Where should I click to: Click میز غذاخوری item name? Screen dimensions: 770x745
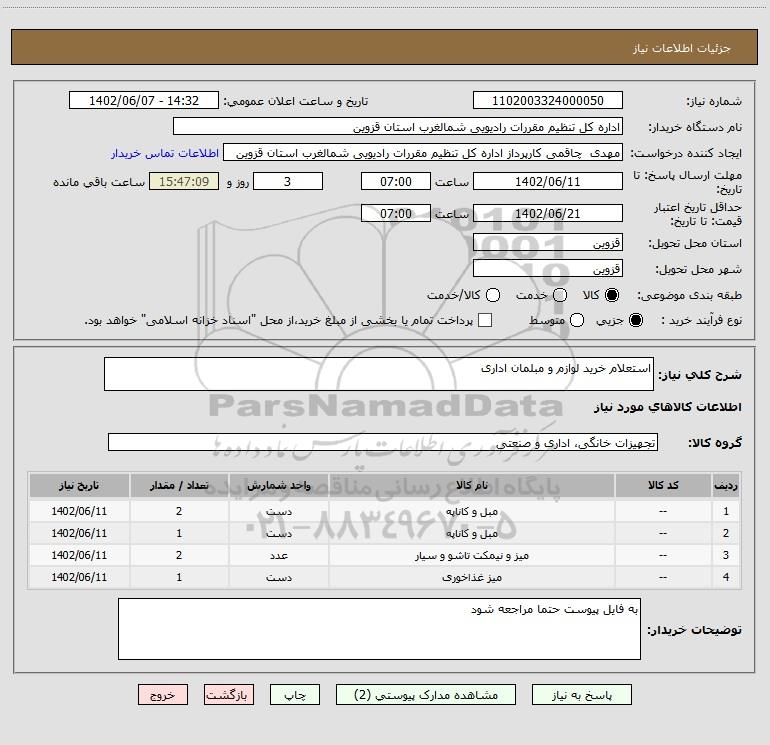pyautogui.click(x=471, y=578)
